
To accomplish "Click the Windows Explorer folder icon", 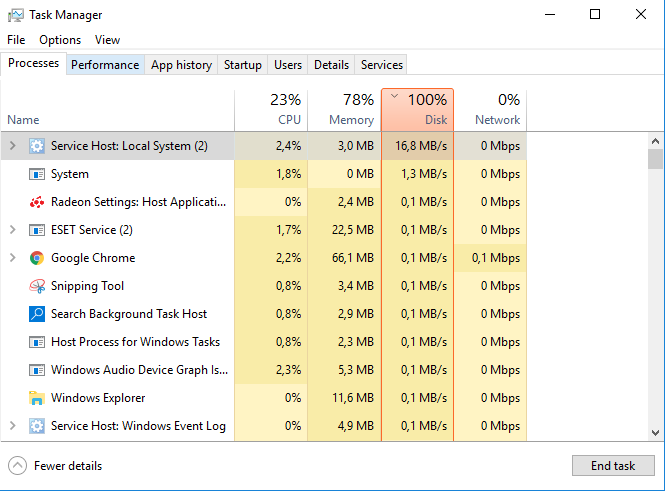I will pos(37,398).
